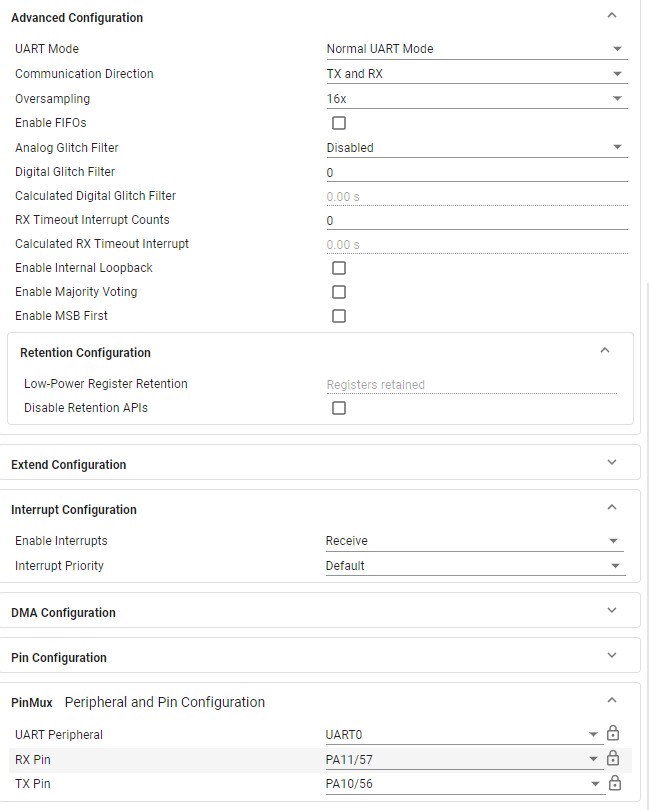Click the Digital Glitch Filter input field

(x=476, y=173)
